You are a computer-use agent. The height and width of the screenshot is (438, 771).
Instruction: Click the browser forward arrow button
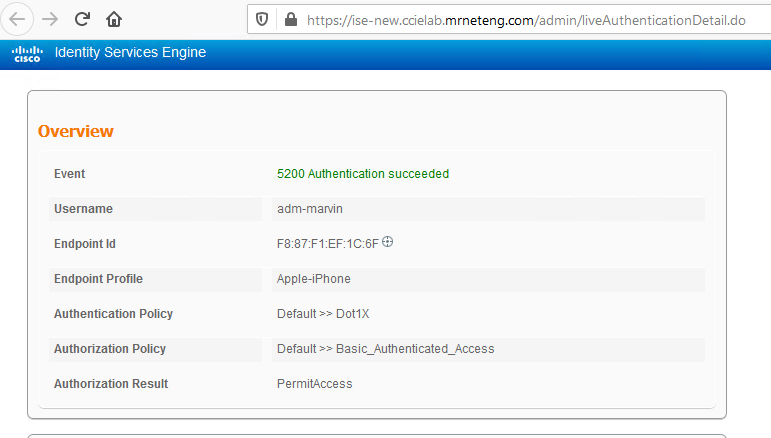point(50,19)
